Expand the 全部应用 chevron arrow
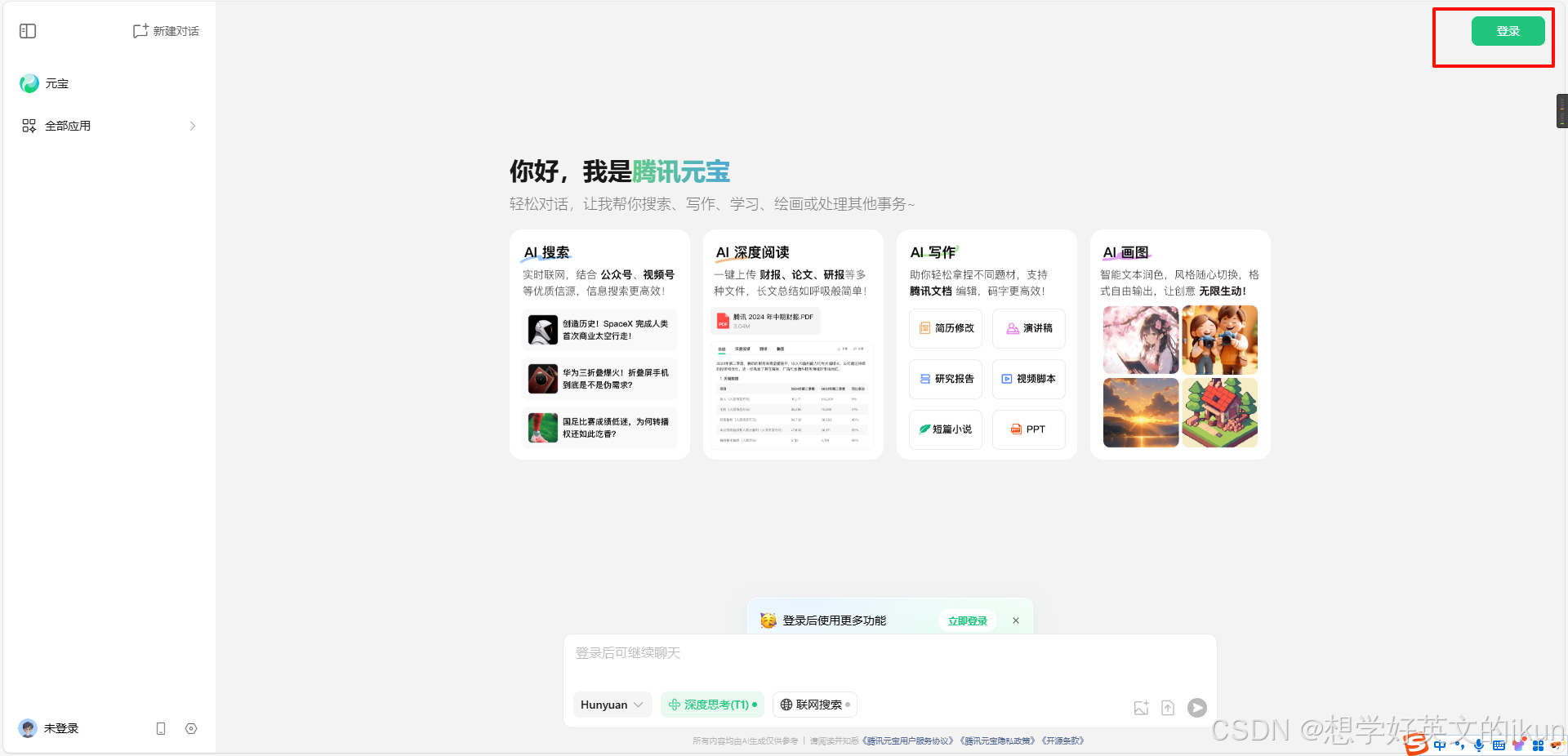Image resolution: width=1568 pixels, height=756 pixels. point(193,126)
